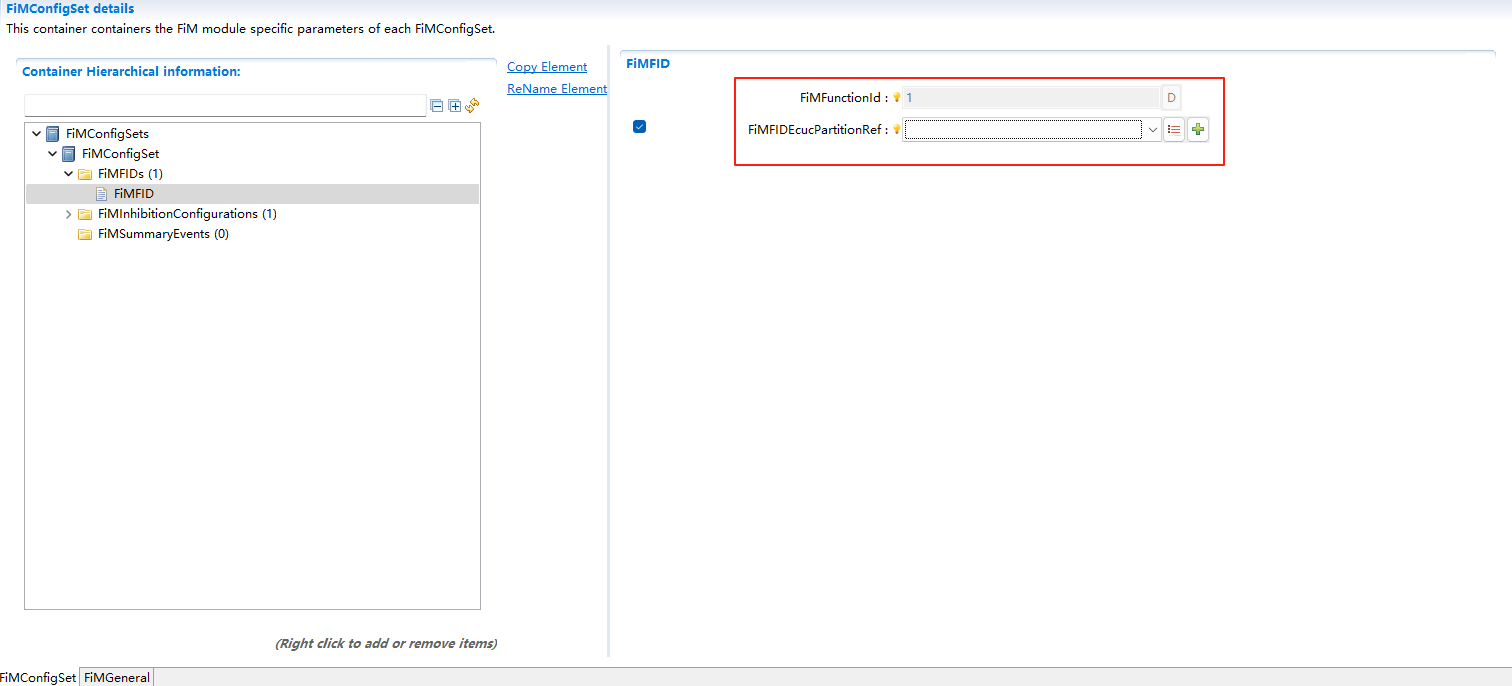
Task: Collapse the FiMFIDs tree node
Action: [x=68, y=173]
